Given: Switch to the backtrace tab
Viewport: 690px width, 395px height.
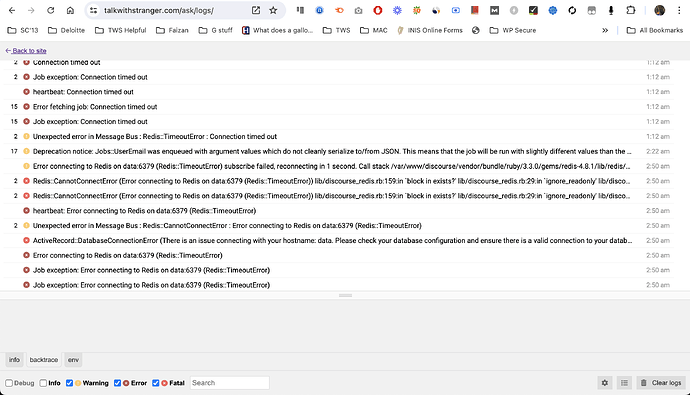Looking at the screenshot, I should 44,360.
